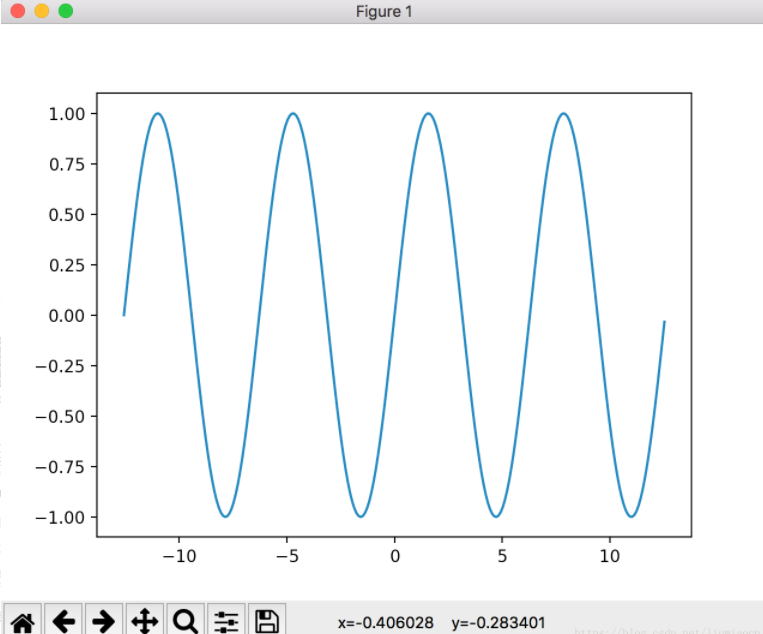
Task: Open the Configure subplots settings
Action: coord(226,621)
